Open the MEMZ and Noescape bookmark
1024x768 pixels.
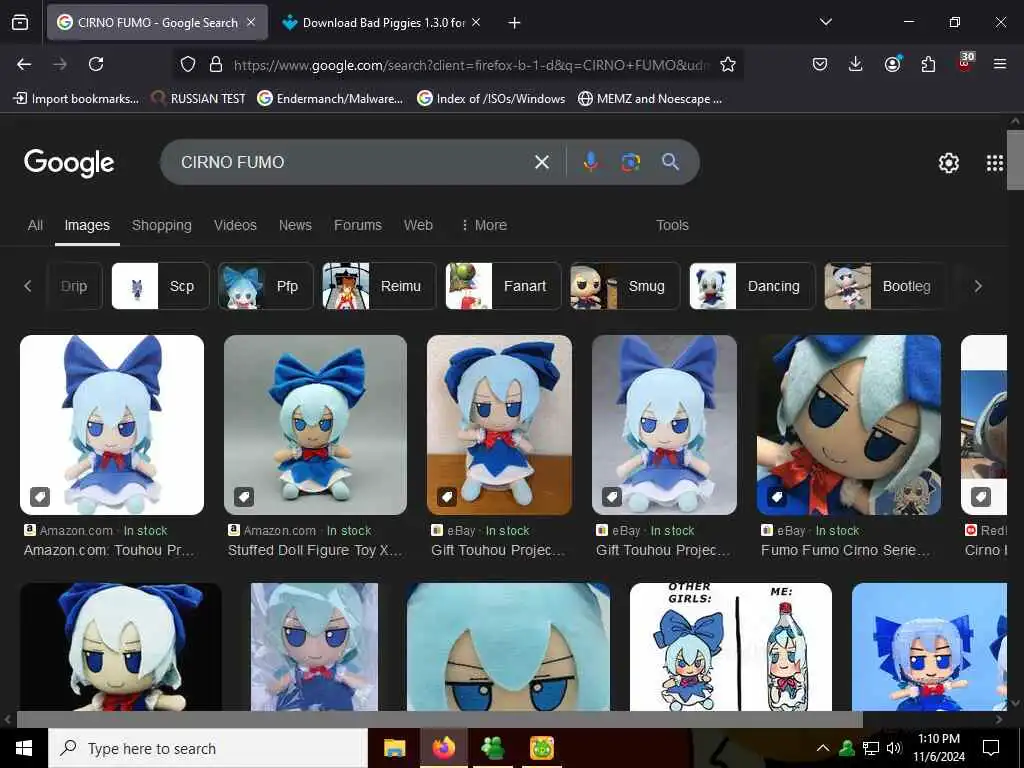pyautogui.click(x=650, y=99)
